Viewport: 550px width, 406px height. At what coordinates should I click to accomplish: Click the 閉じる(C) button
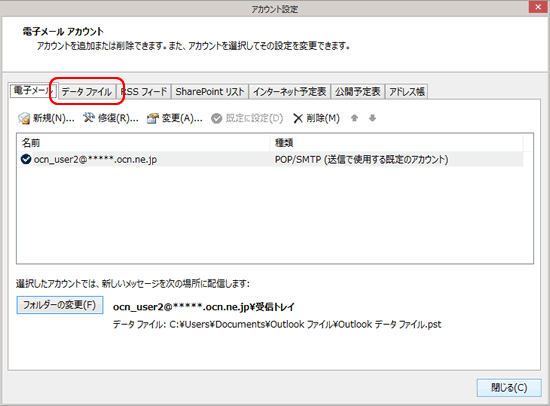tap(509, 388)
